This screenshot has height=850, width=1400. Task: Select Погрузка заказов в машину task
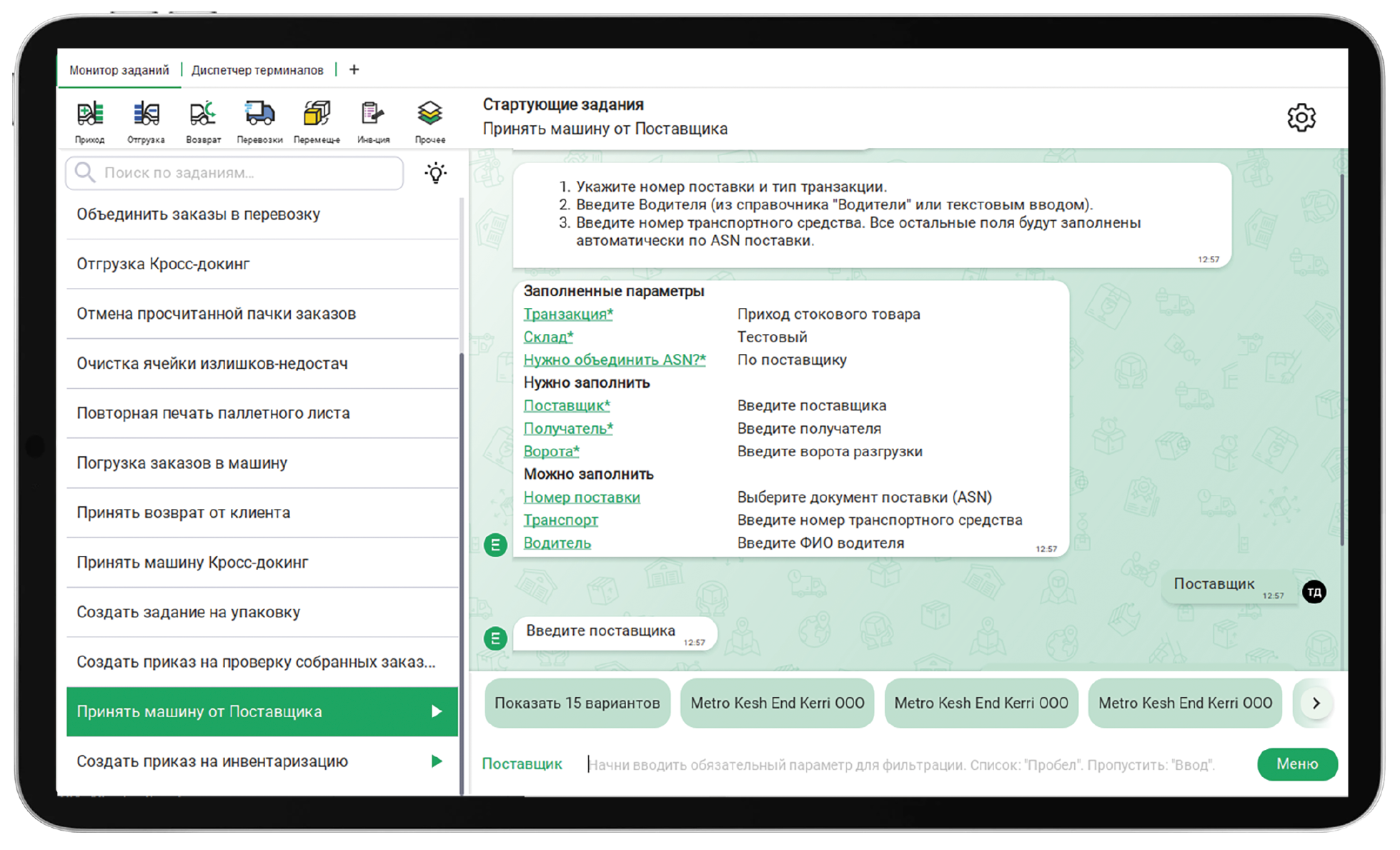262,463
